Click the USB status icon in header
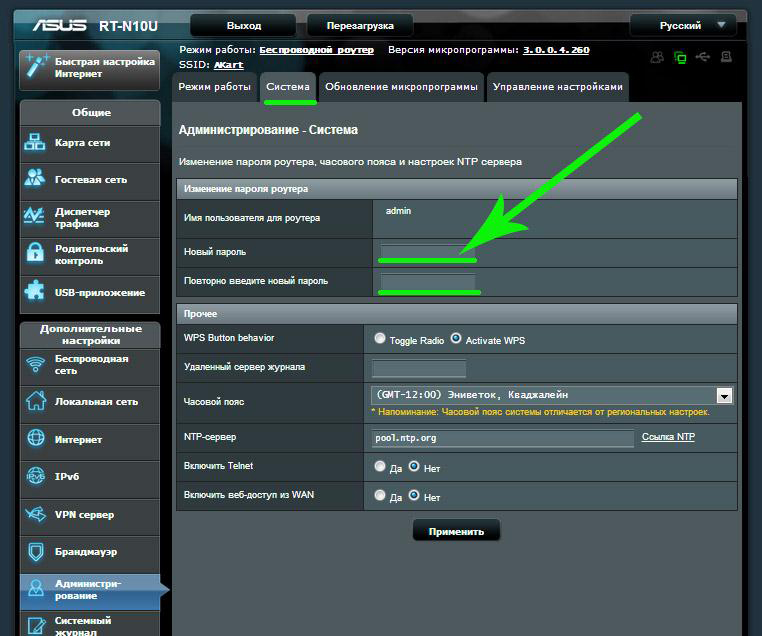 (703, 58)
